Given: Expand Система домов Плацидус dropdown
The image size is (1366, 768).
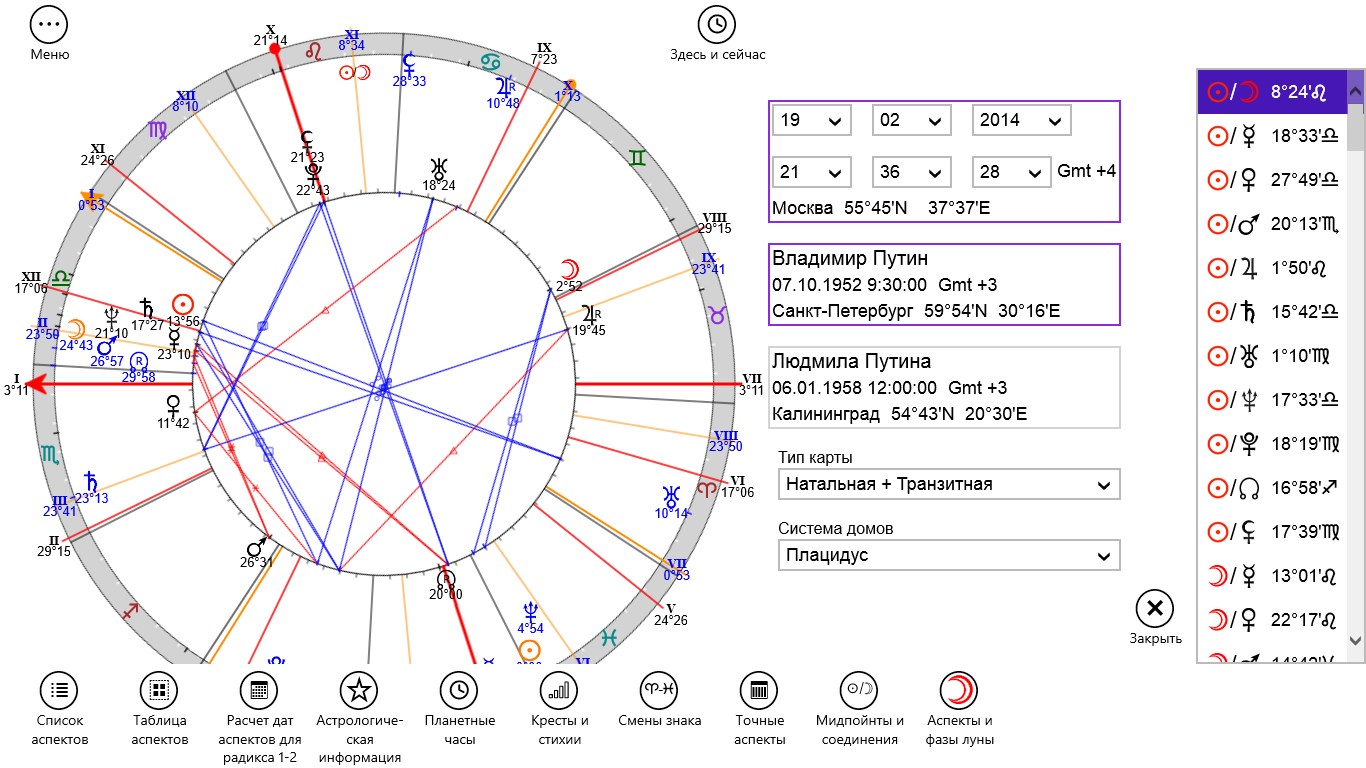Looking at the screenshot, I should point(948,555).
